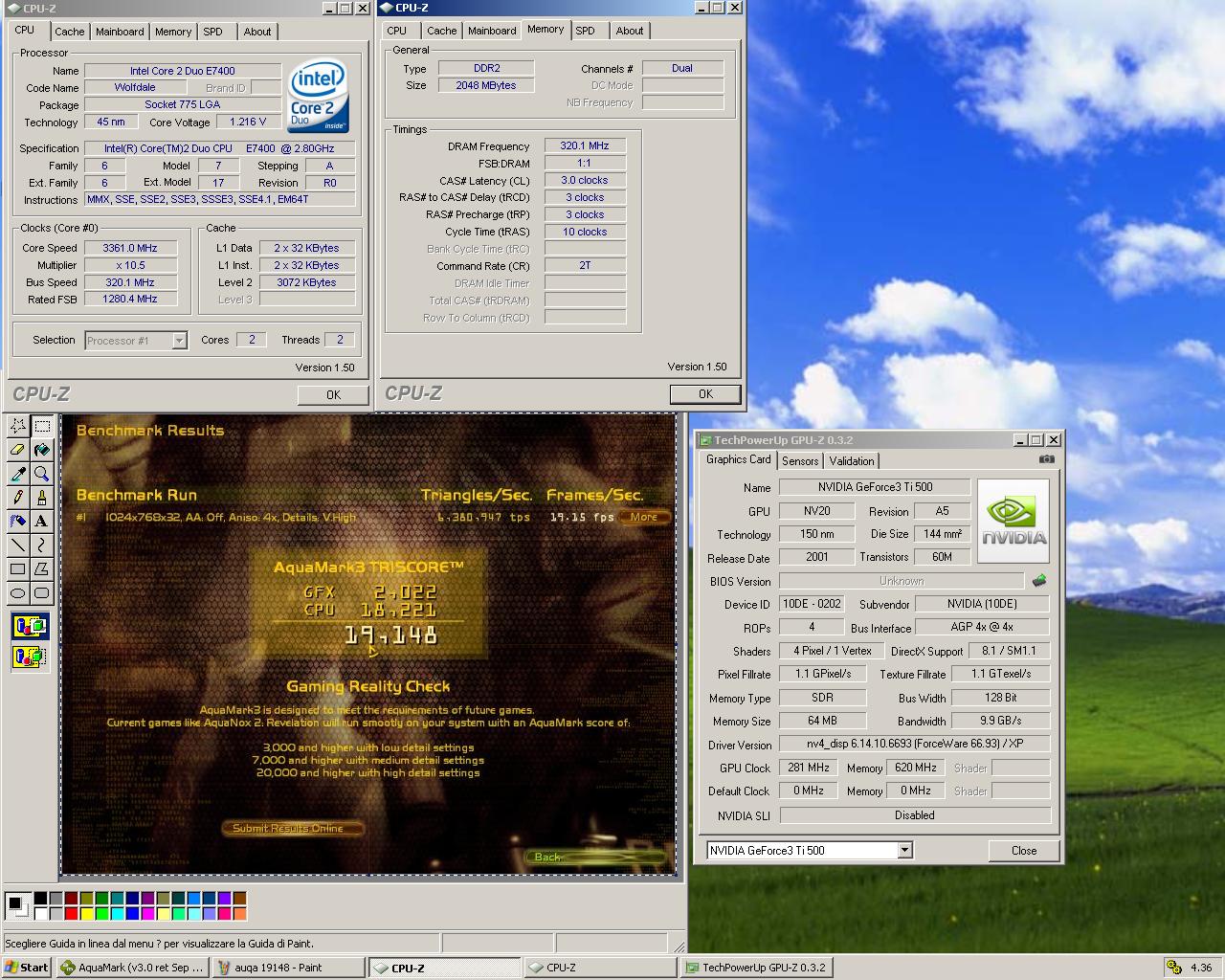1225x980 pixels.
Task: Pick the Eraser tool in Paint
Action: click(x=17, y=450)
